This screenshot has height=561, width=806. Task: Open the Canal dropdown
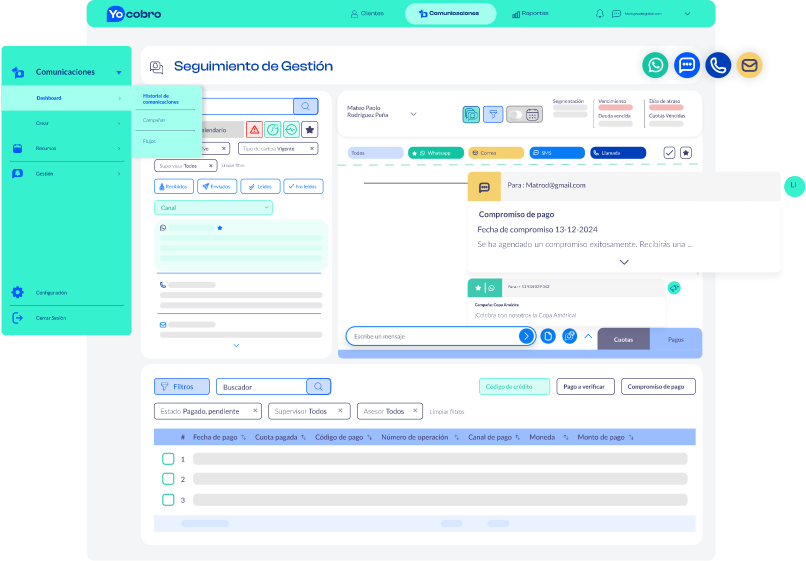coord(213,208)
